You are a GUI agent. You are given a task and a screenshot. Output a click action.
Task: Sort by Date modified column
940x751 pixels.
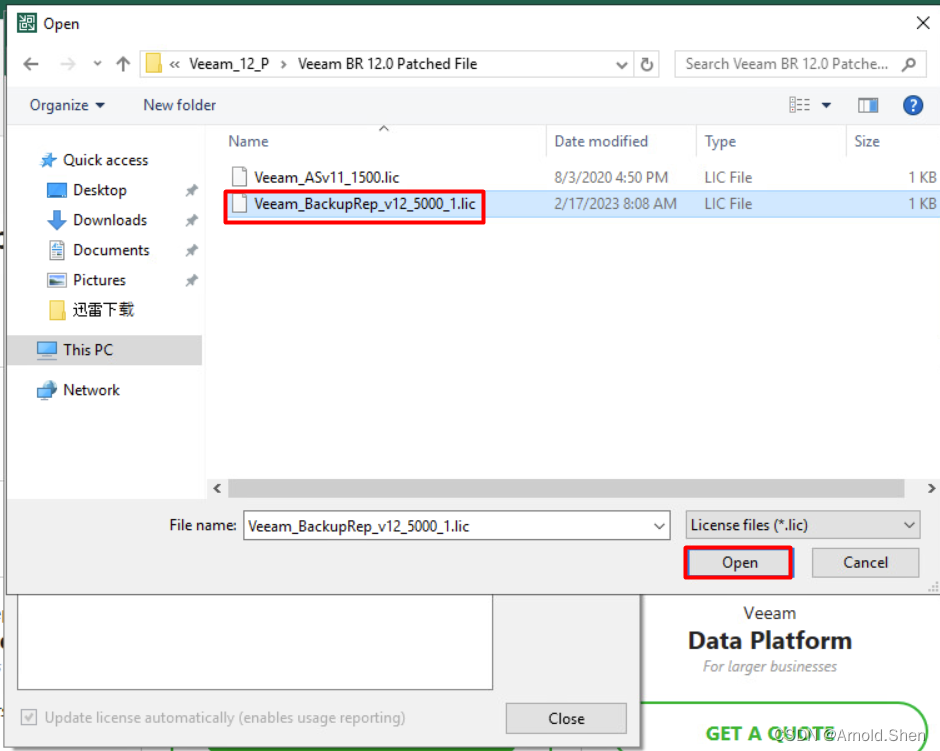tap(601, 141)
